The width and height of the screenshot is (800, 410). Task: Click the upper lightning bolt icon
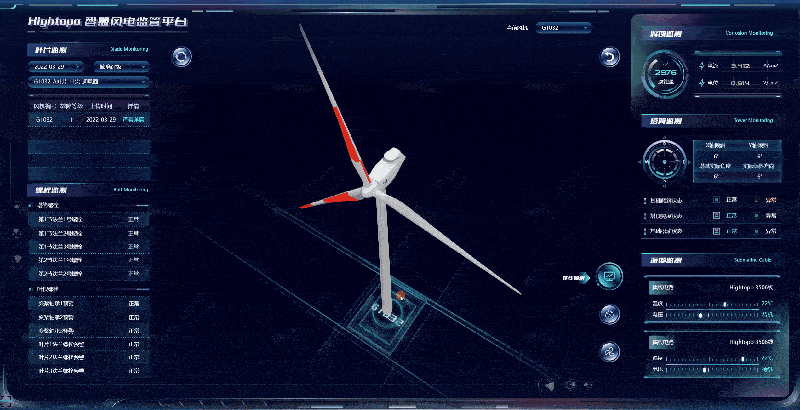[703, 66]
